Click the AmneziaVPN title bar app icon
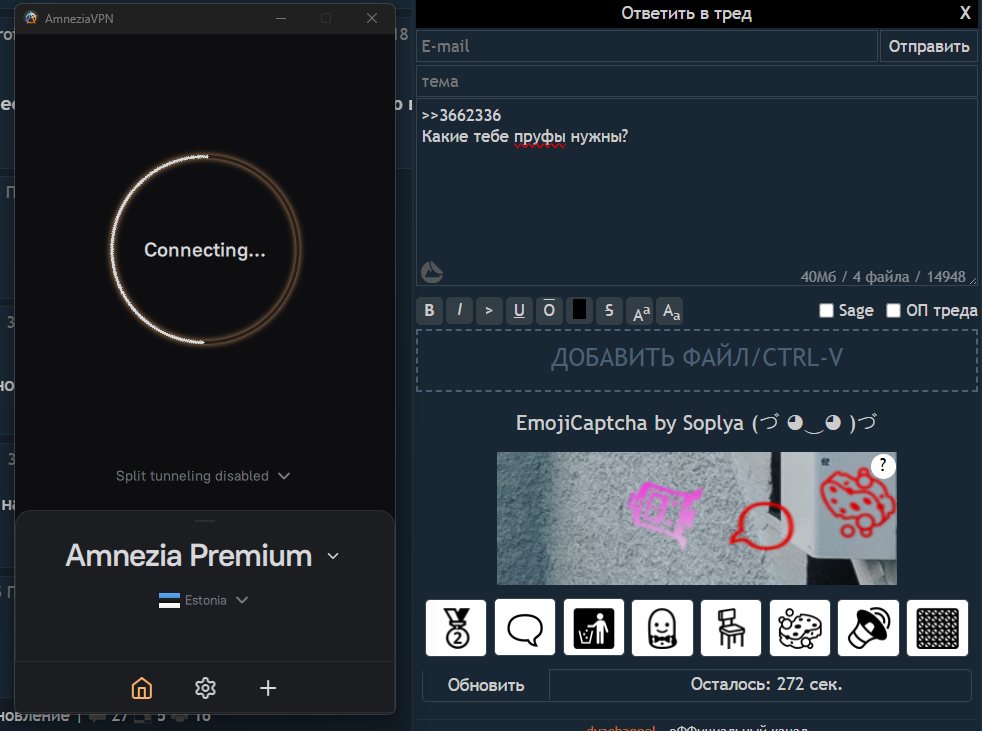This screenshot has width=982, height=731. (31, 18)
